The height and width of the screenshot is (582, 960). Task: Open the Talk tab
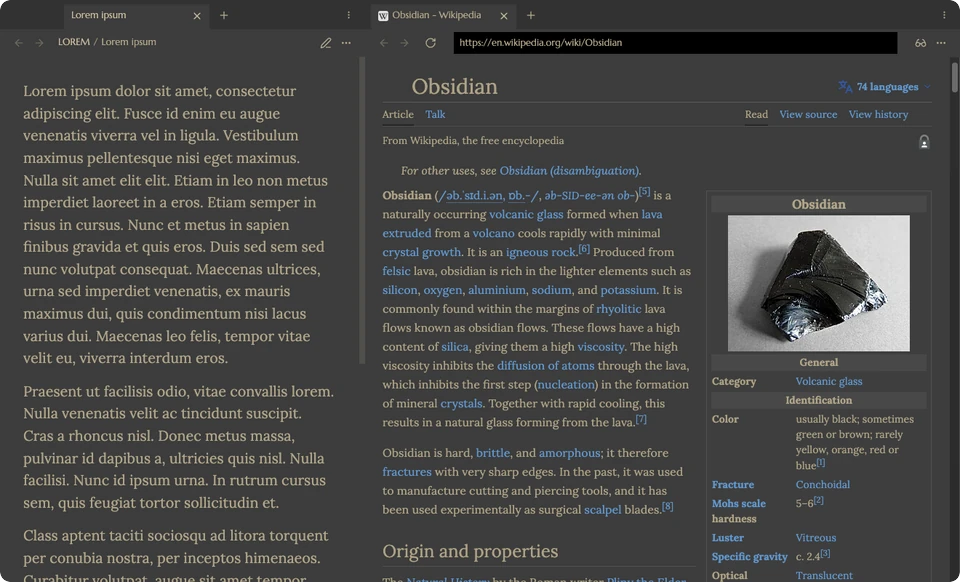coord(435,114)
